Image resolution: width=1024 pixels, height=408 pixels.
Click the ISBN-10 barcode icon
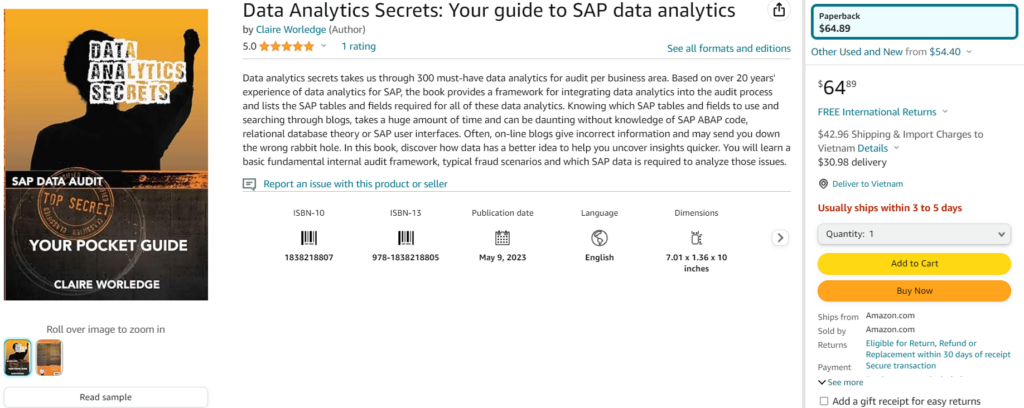pyautogui.click(x=308, y=238)
